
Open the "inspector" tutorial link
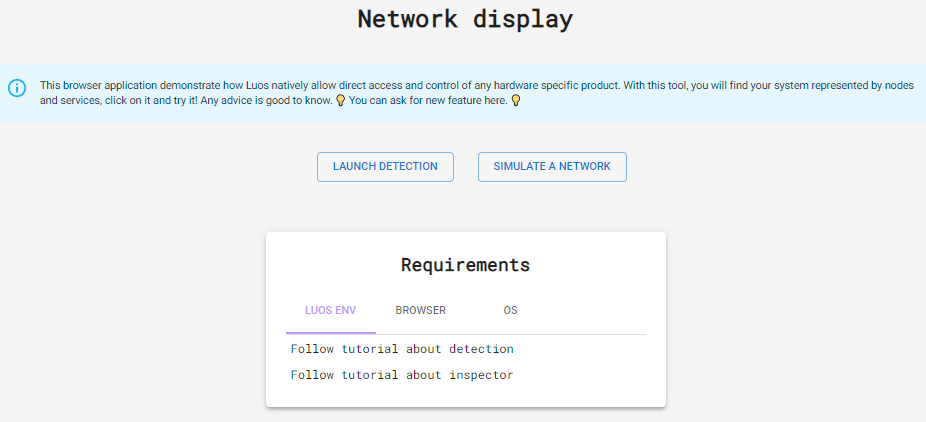pos(481,375)
